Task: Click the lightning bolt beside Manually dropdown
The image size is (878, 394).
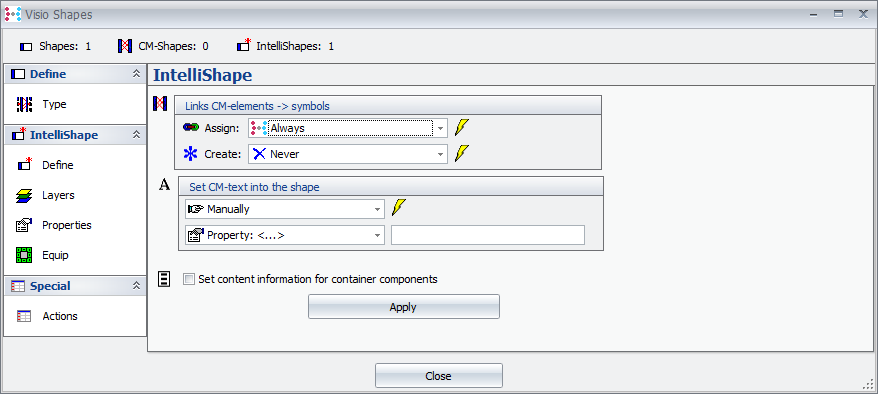Action: pos(398,208)
